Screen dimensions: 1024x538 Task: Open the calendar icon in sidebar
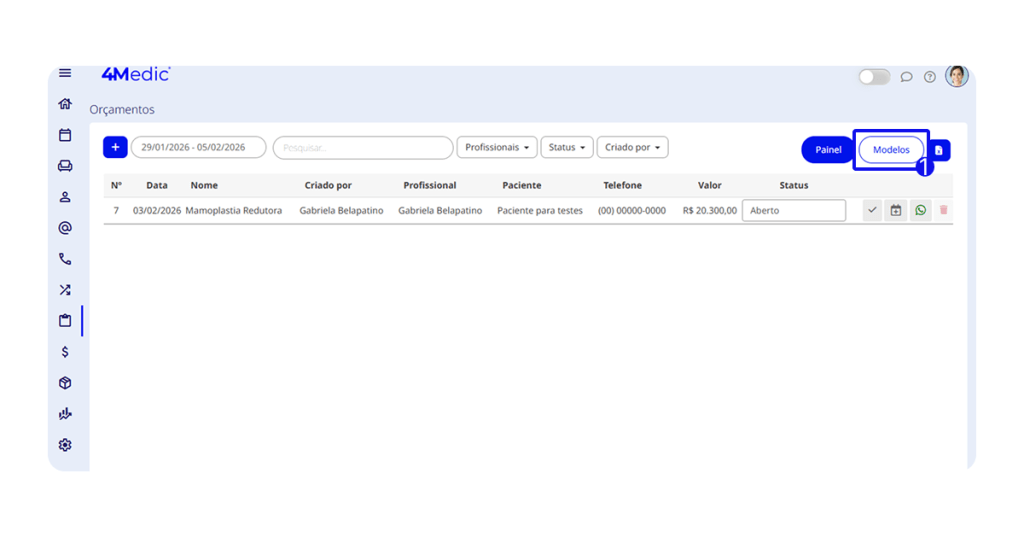pyautogui.click(x=65, y=135)
